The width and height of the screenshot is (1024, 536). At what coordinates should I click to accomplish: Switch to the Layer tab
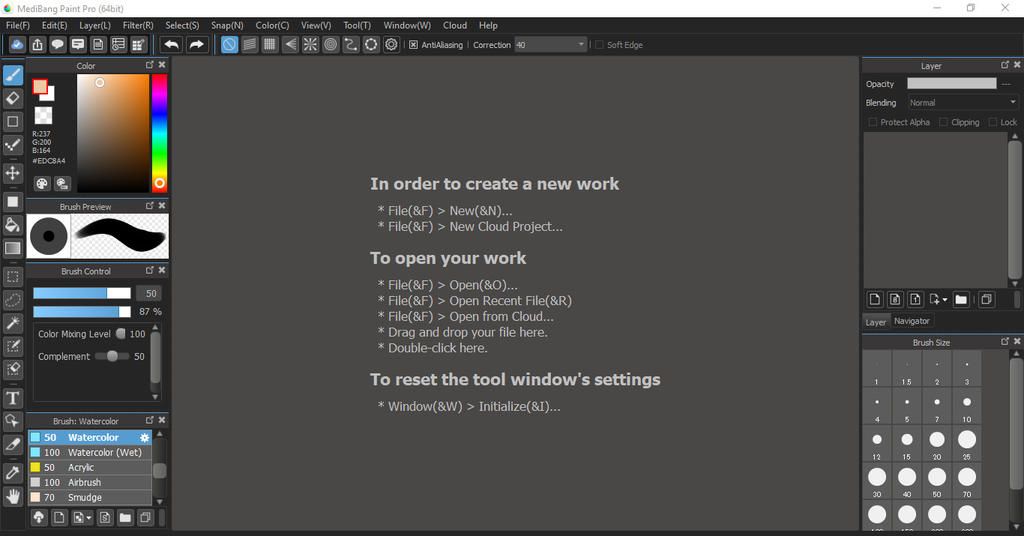click(x=876, y=322)
